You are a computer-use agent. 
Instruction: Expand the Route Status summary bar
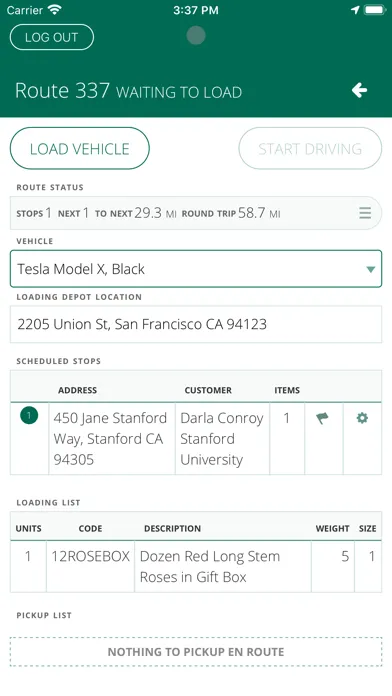click(196, 213)
